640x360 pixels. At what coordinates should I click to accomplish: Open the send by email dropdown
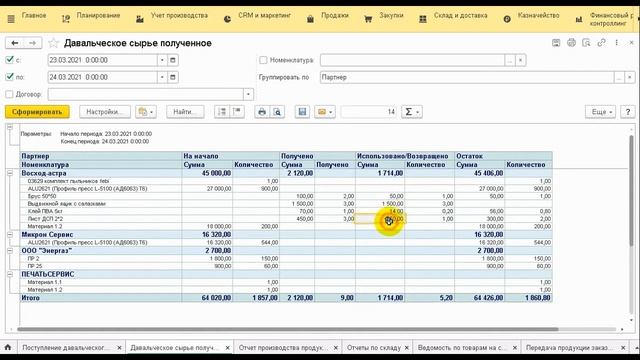coord(325,112)
